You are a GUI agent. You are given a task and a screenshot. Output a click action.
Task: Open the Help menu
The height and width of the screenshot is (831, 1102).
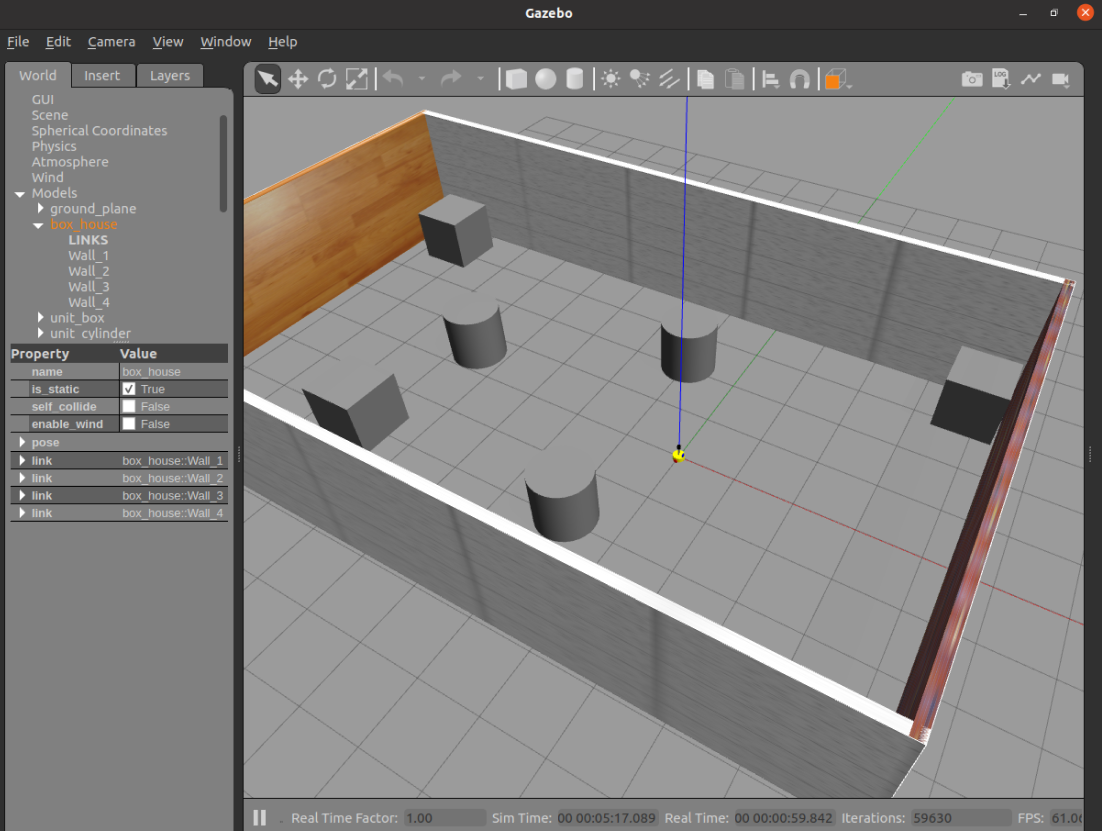283,41
